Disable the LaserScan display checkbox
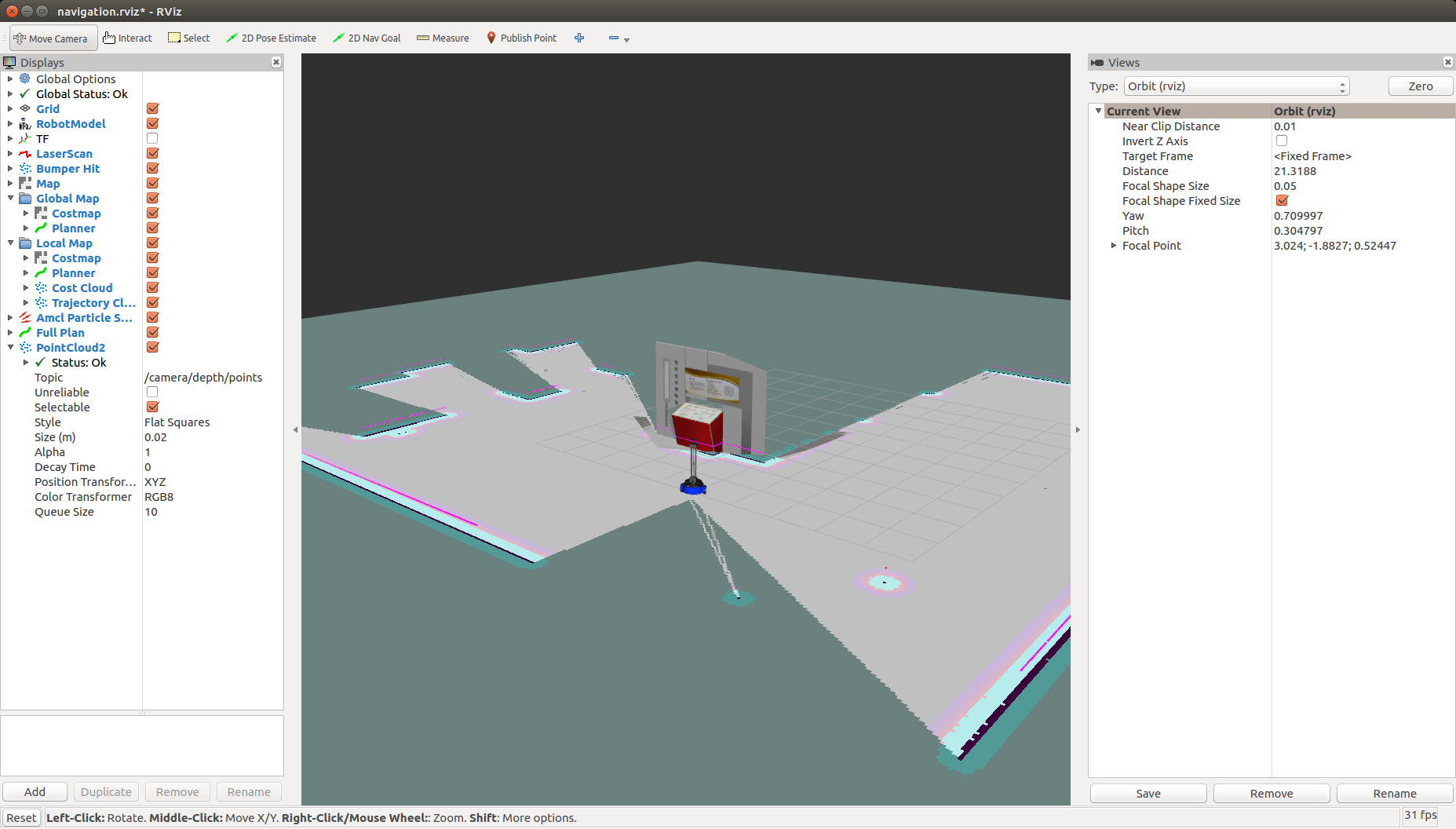 coord(152,153)
